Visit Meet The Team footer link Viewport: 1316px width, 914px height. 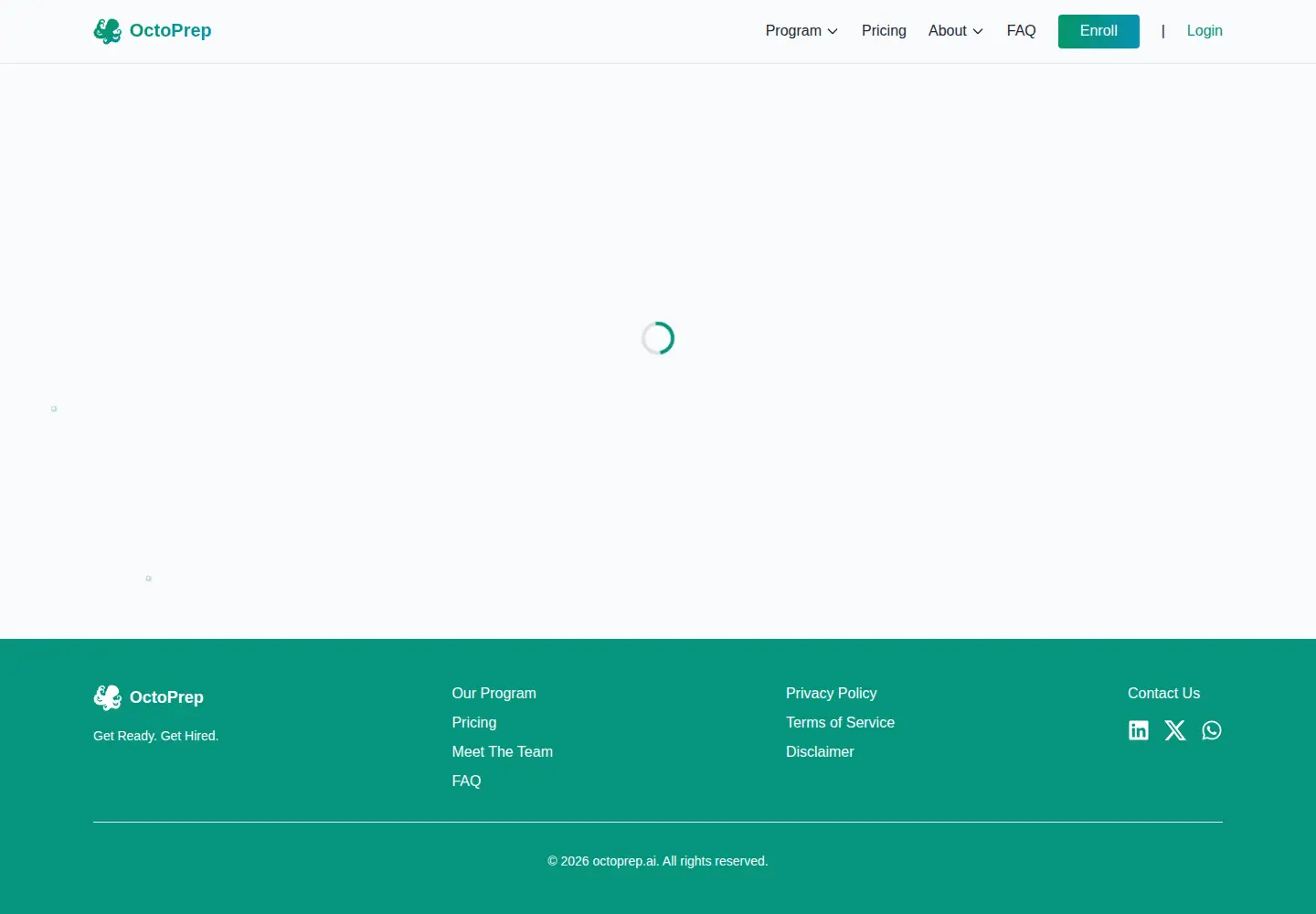(x=503, y=751)
